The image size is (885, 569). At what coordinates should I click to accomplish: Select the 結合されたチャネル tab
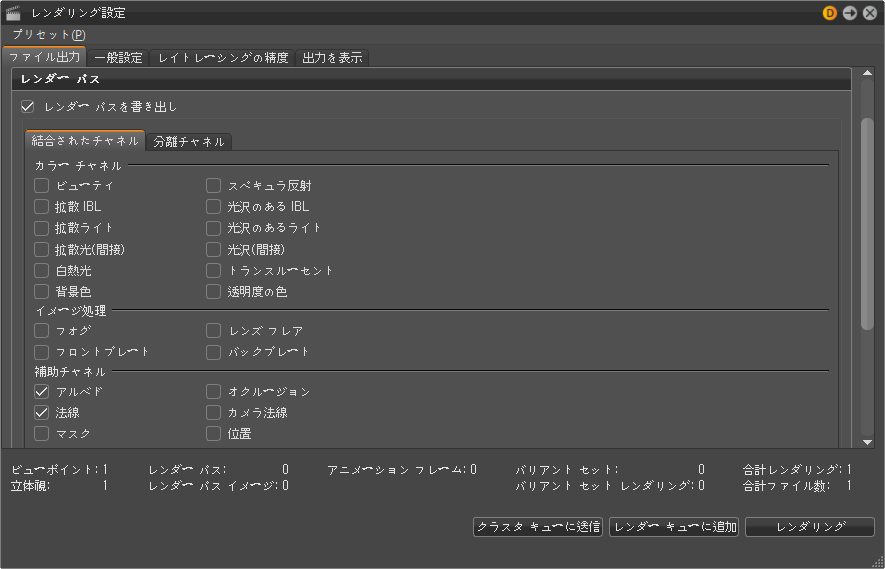pyautogui.click(x=85, y=141)
